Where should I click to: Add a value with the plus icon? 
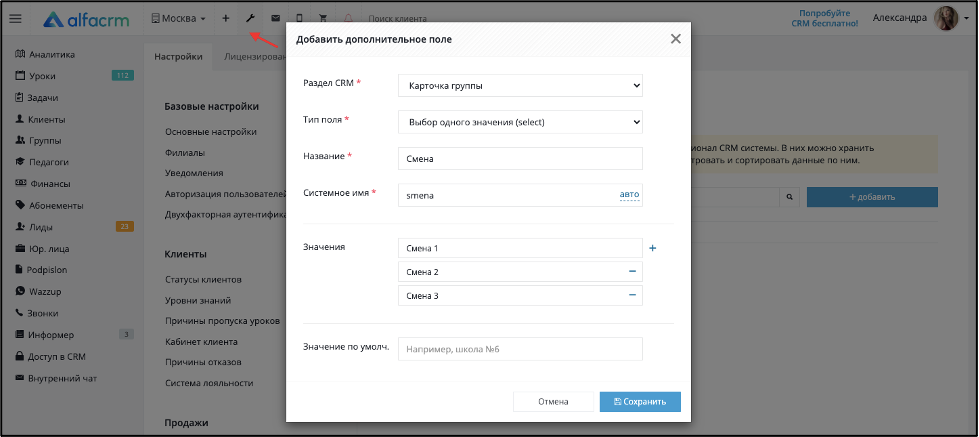[x=653, y=248]
